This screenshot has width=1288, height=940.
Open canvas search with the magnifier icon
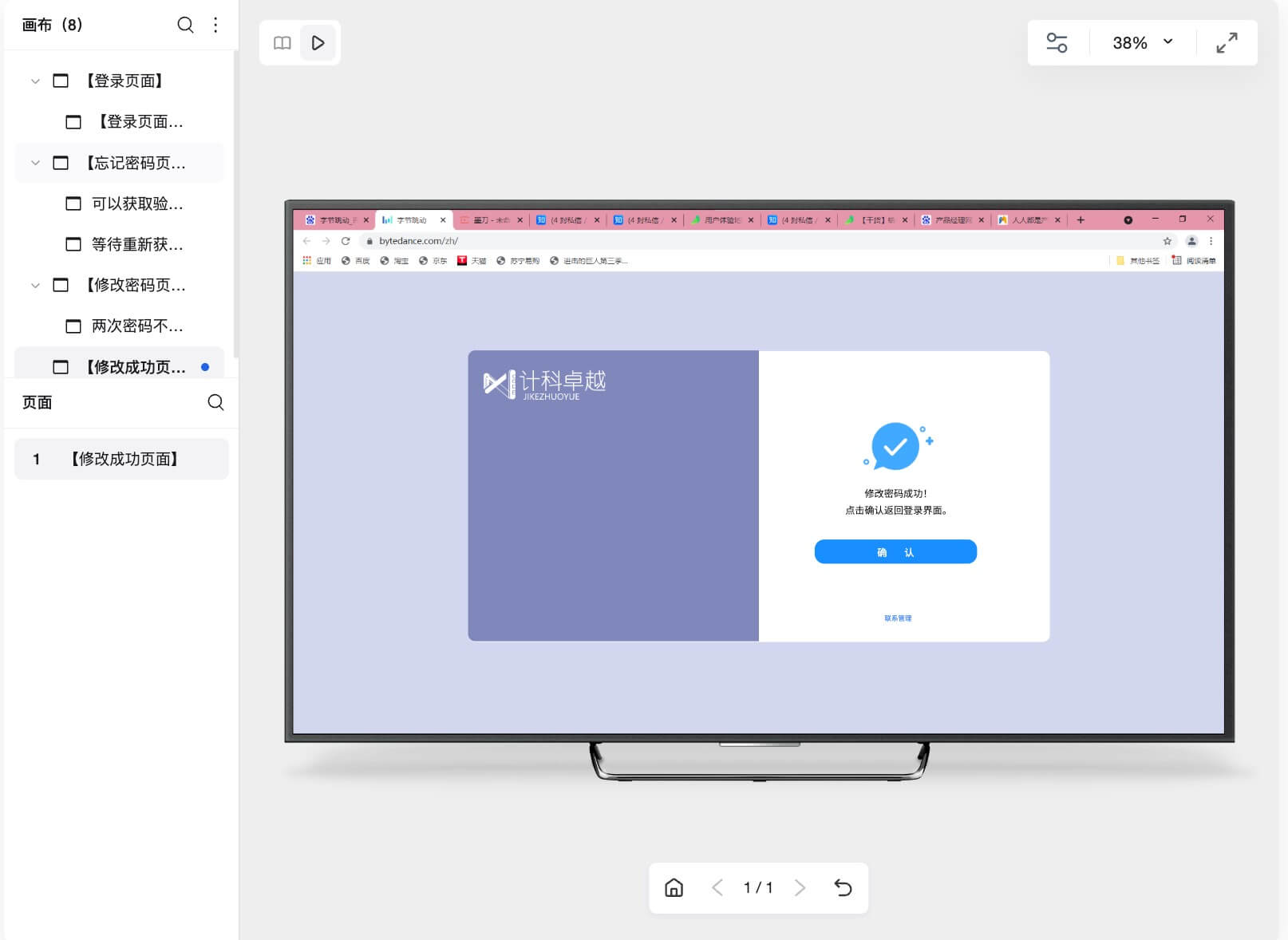185,25
